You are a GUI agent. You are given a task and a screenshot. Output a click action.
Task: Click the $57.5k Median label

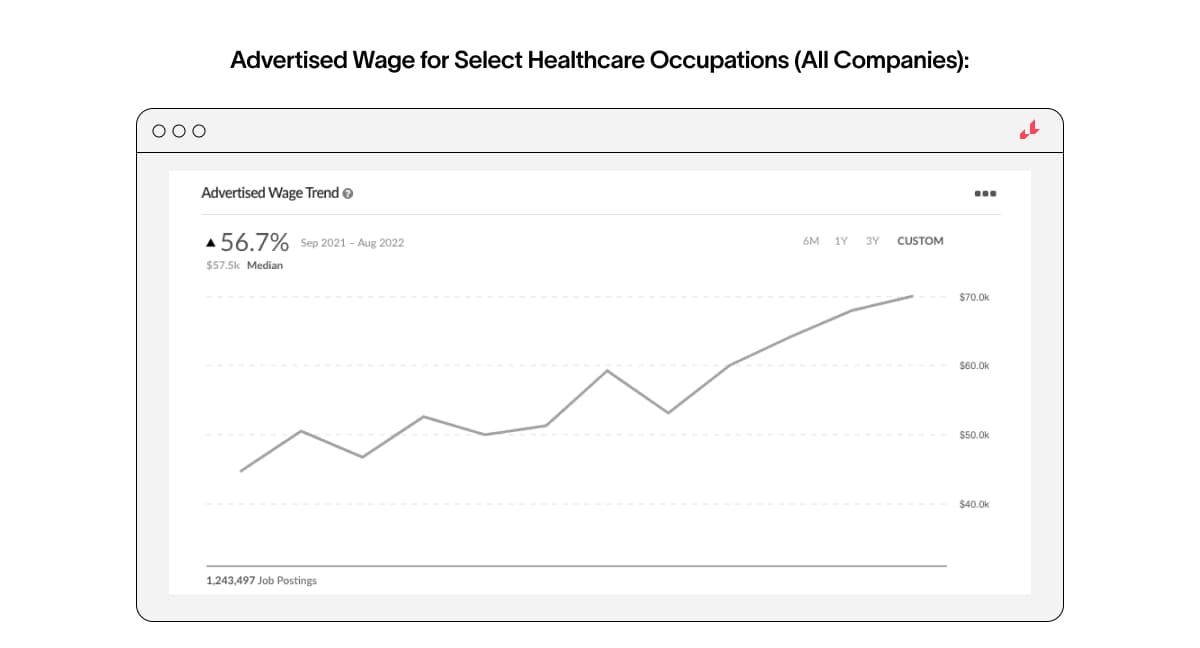pyautogui.click(x=244, y=266)
